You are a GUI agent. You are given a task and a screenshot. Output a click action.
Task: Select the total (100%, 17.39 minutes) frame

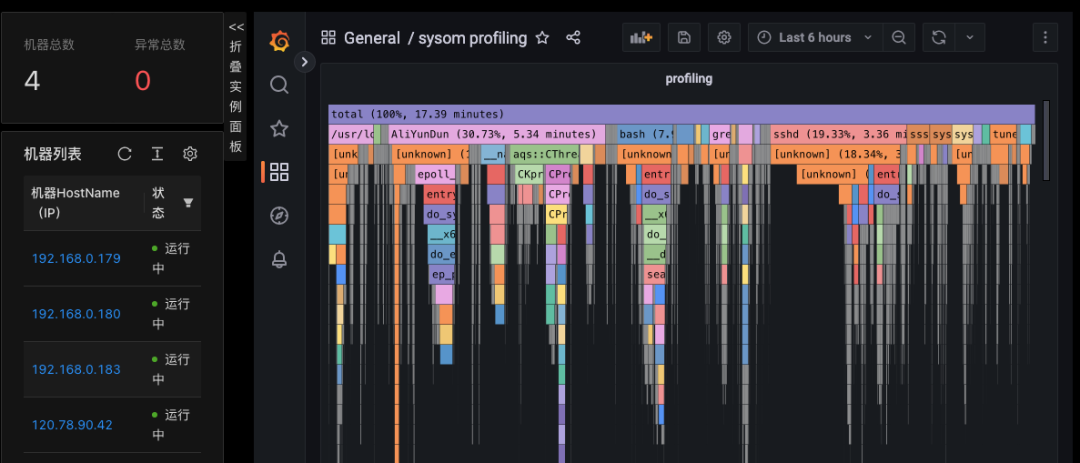coord(682,114)
